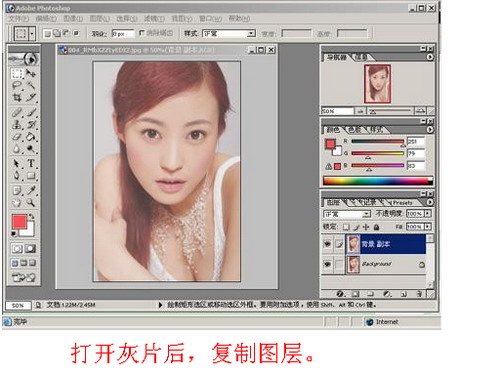Image resolution: width=500 pixels, height=375 pixels.
Task: Select the Notes tool
Action: 17,190
